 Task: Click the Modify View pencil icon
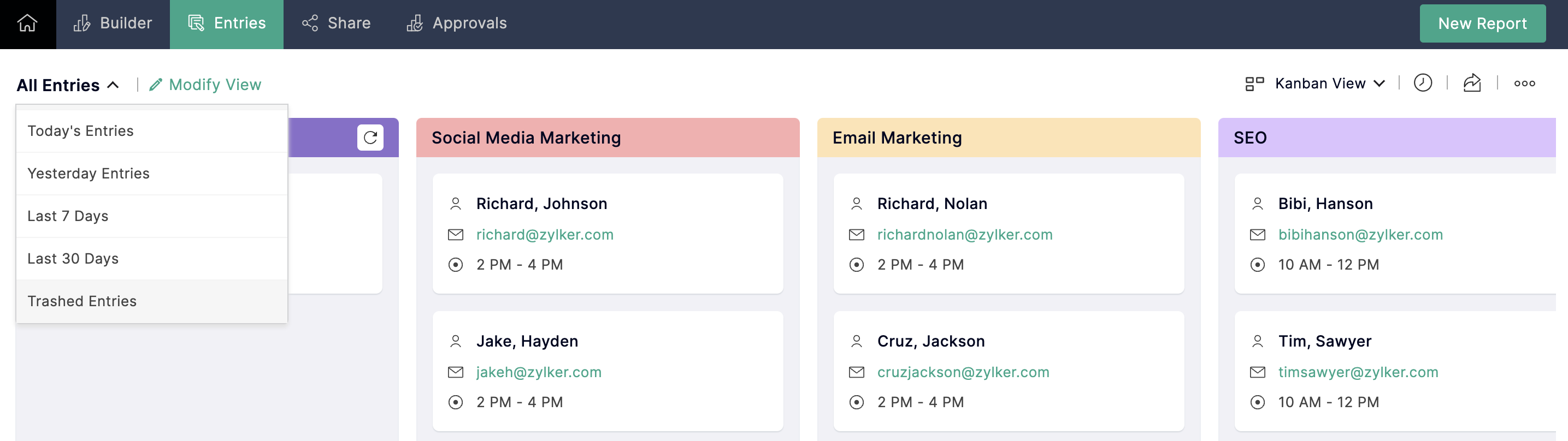click(156, 85)
